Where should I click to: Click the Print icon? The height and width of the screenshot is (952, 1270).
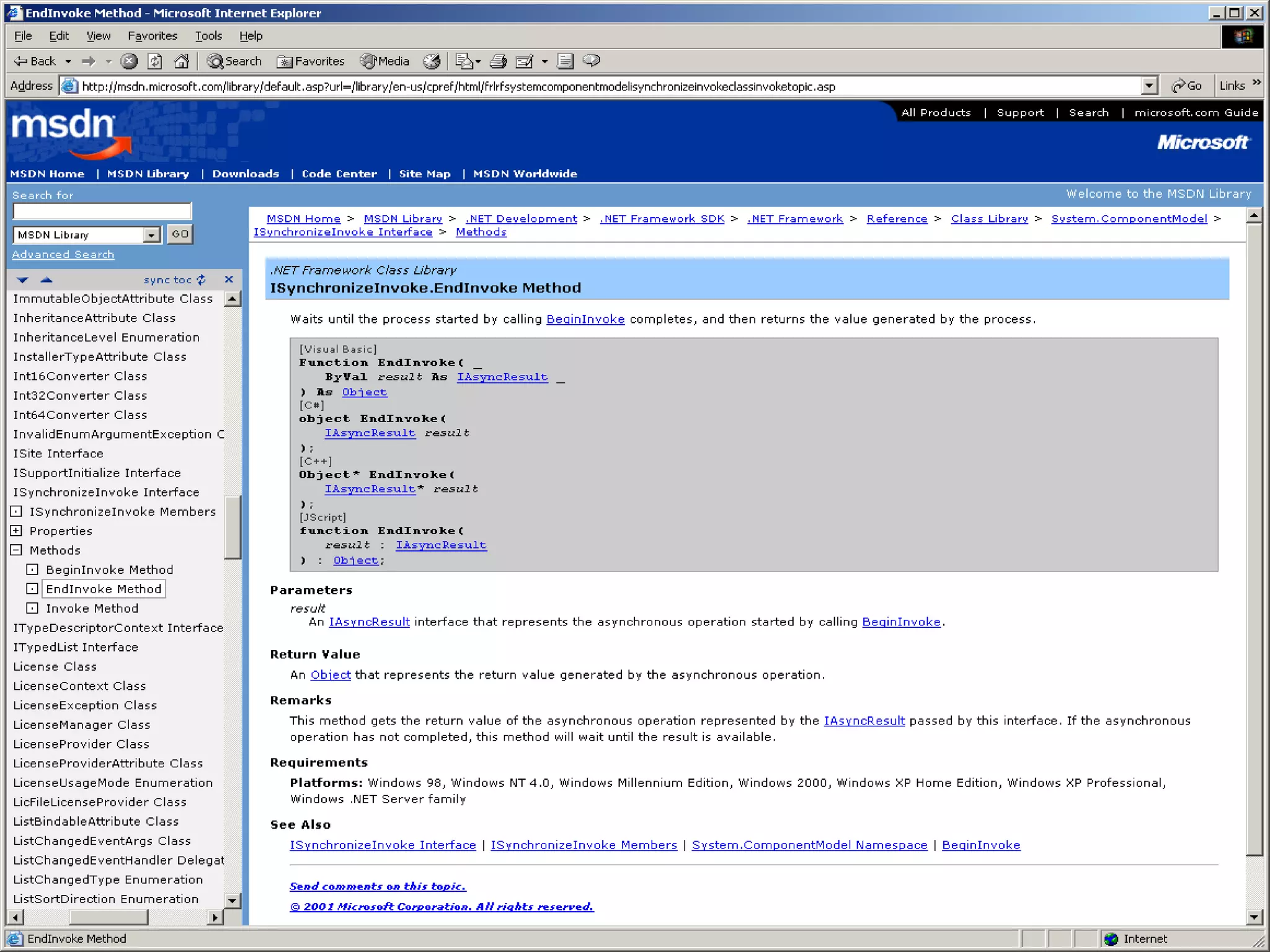498,61
